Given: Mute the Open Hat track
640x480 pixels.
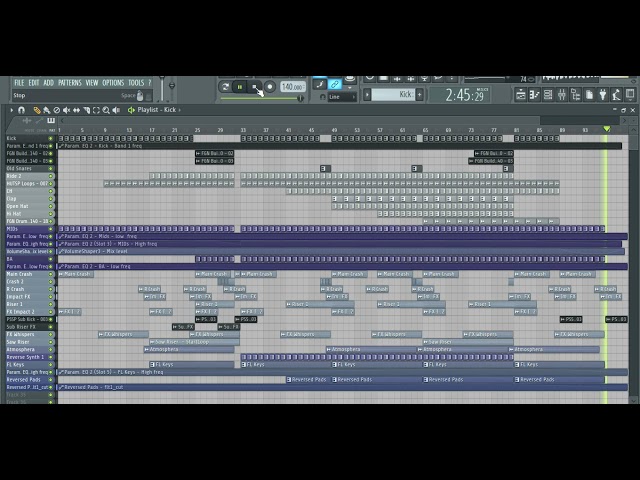Looking at the screenshot, I should pyautogui.click(x=51, y=206).
